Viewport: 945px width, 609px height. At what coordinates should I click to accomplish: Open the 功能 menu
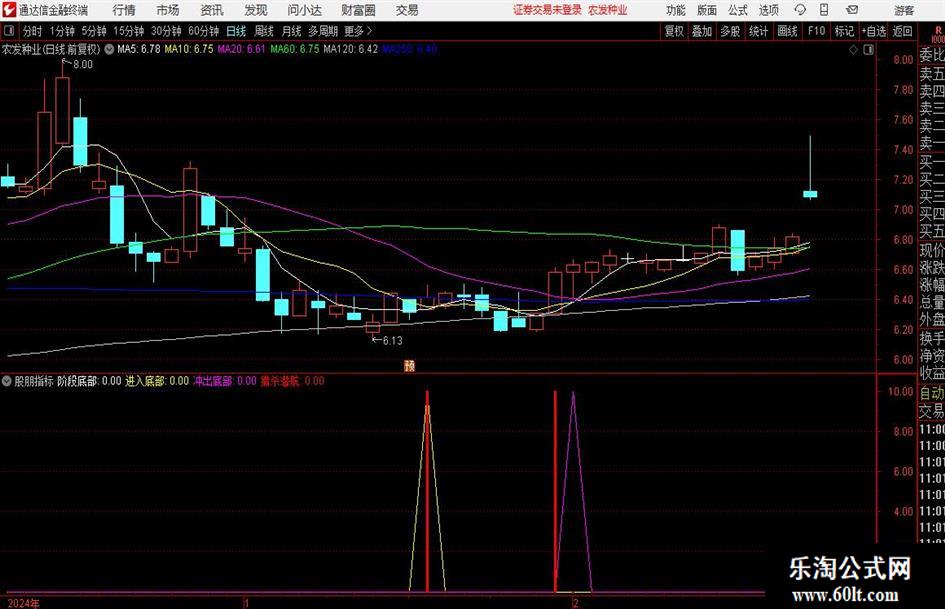[x=676, y=10]
